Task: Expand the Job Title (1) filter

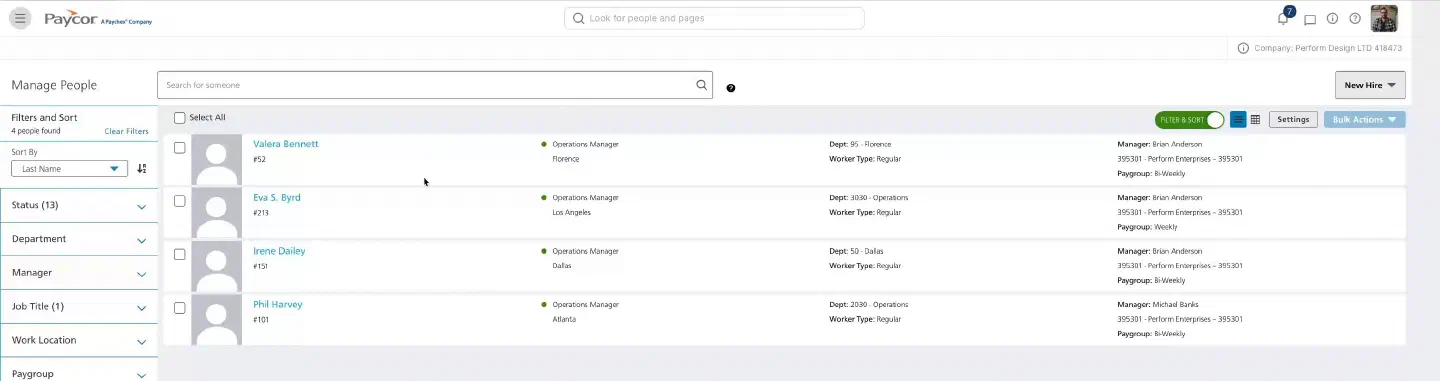Action: point(79,306)
